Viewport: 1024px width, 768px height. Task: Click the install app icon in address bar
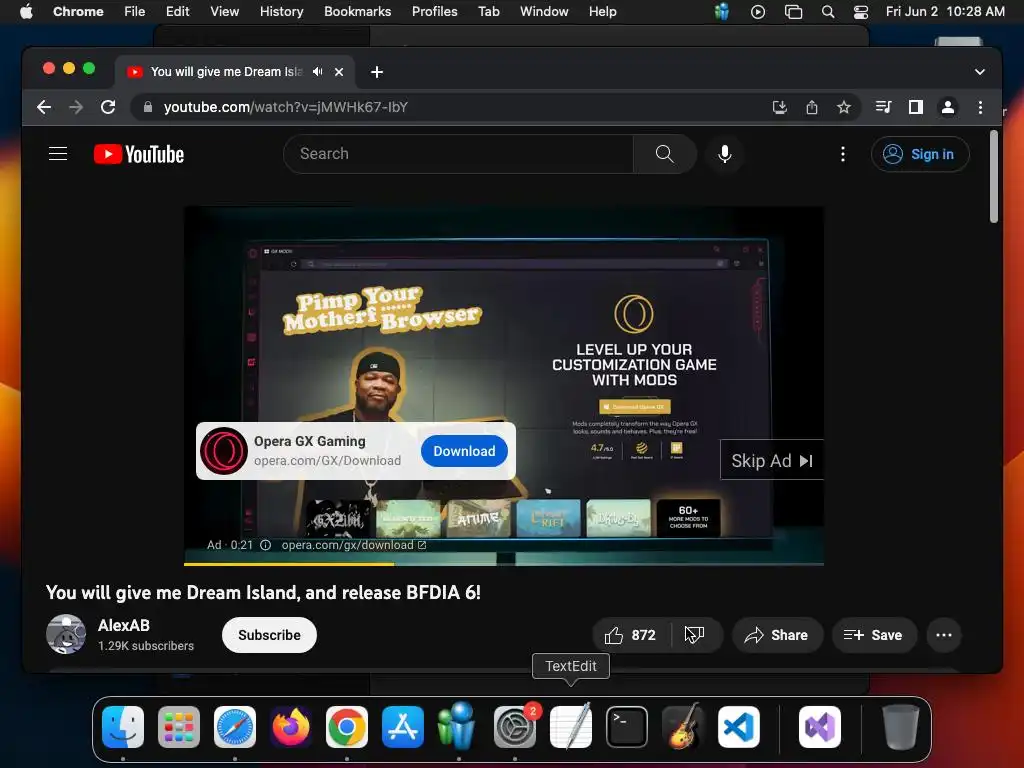(780, 107)
